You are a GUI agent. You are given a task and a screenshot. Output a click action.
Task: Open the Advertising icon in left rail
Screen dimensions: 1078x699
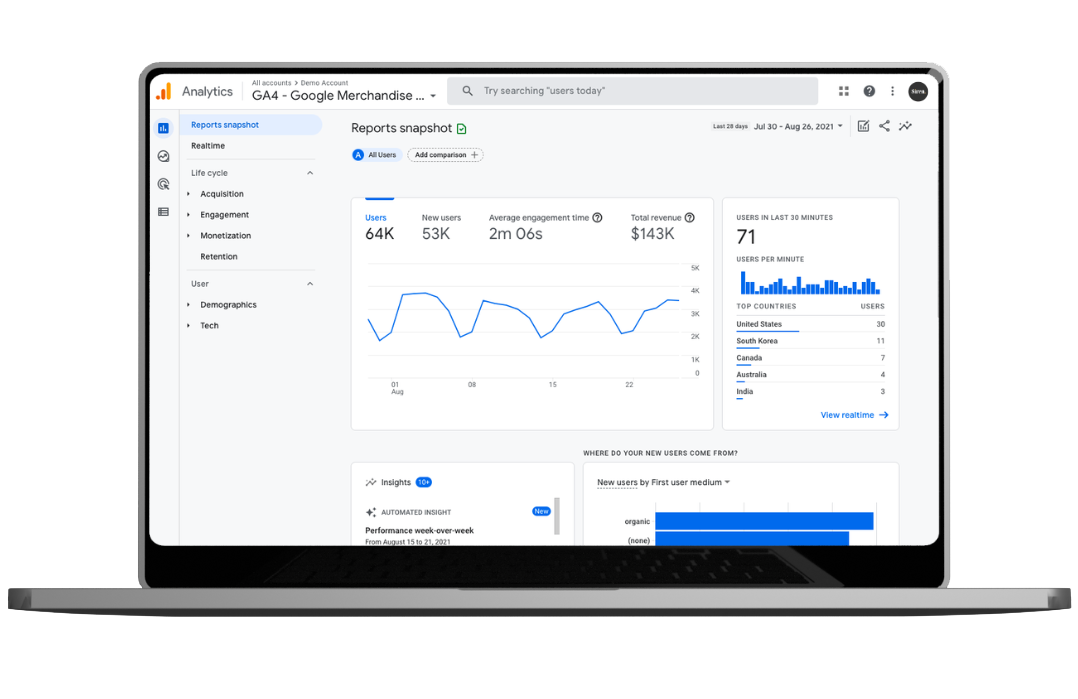pyautogui.click(x=163, y=184)
